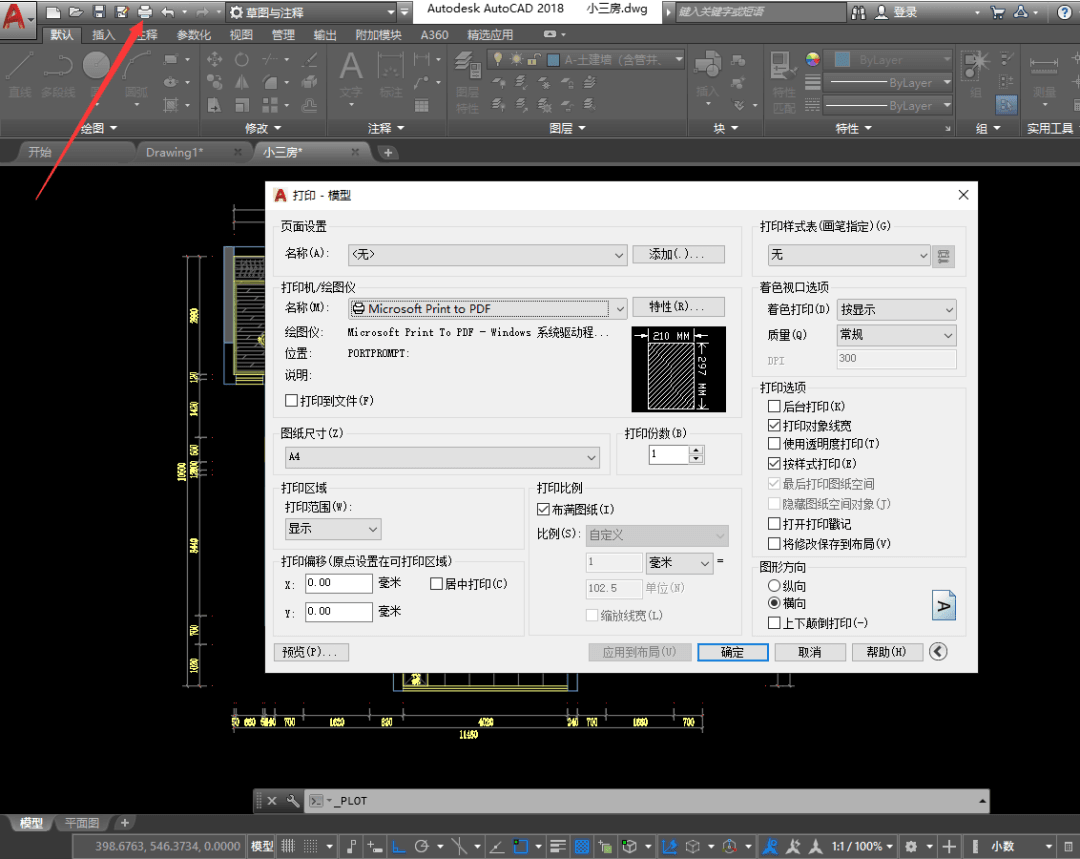Image resolution: width=1080 pixels, height=859 pixels.
Task: Click the sign-in (登录) user icon
Action: pyautogui.click(x=882, y=12)
